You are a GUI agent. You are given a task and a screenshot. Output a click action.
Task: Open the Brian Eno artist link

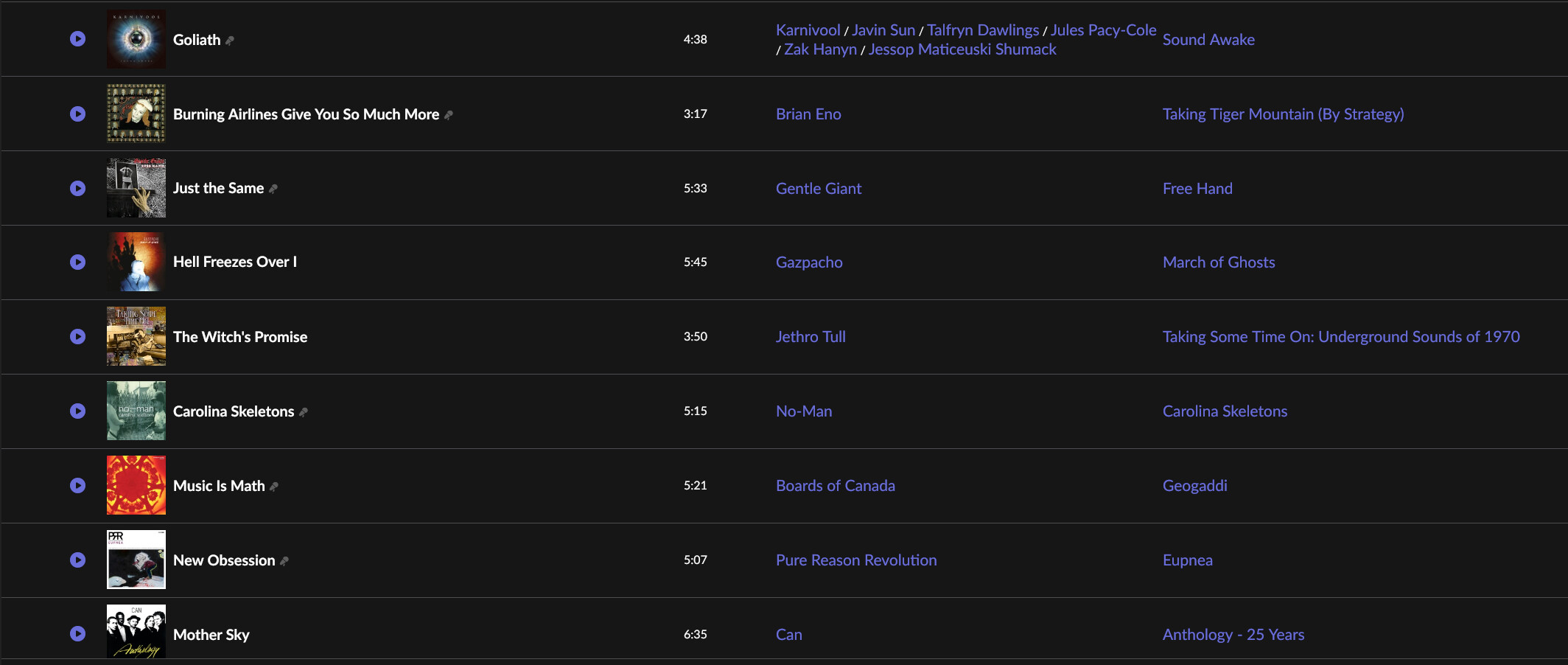coord(808,114)
